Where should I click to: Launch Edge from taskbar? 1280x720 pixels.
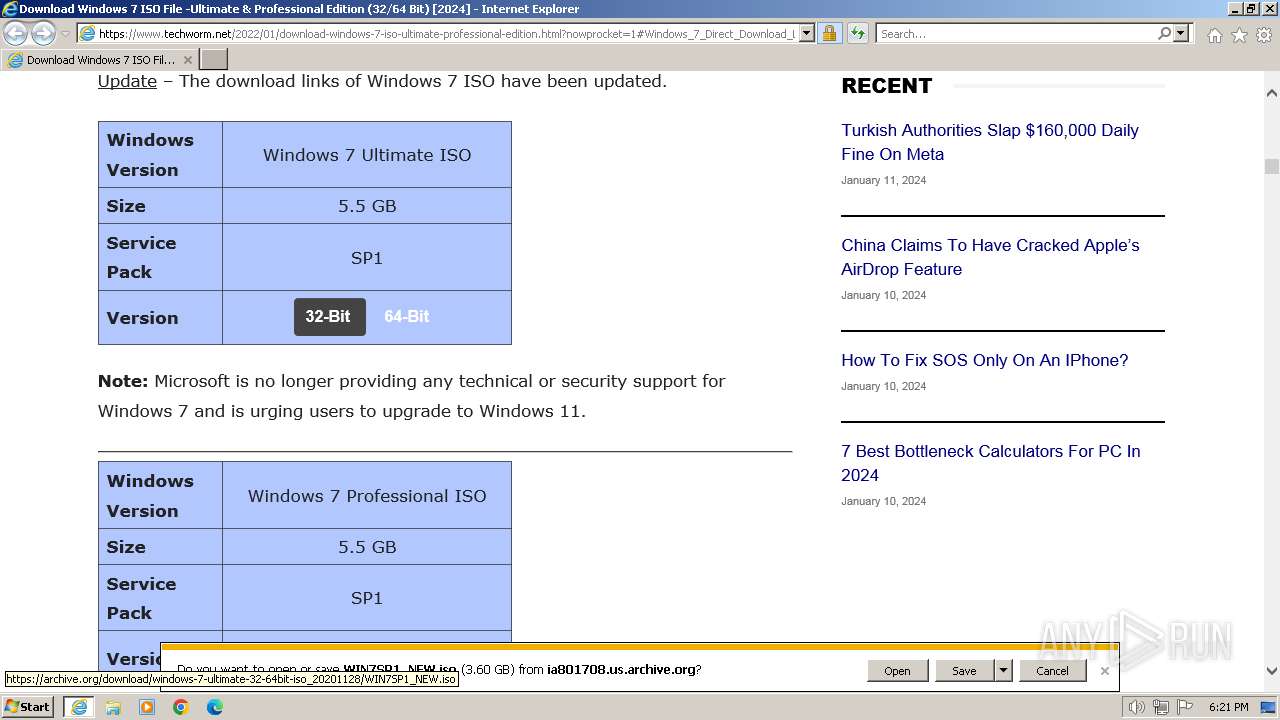(215, 707)
